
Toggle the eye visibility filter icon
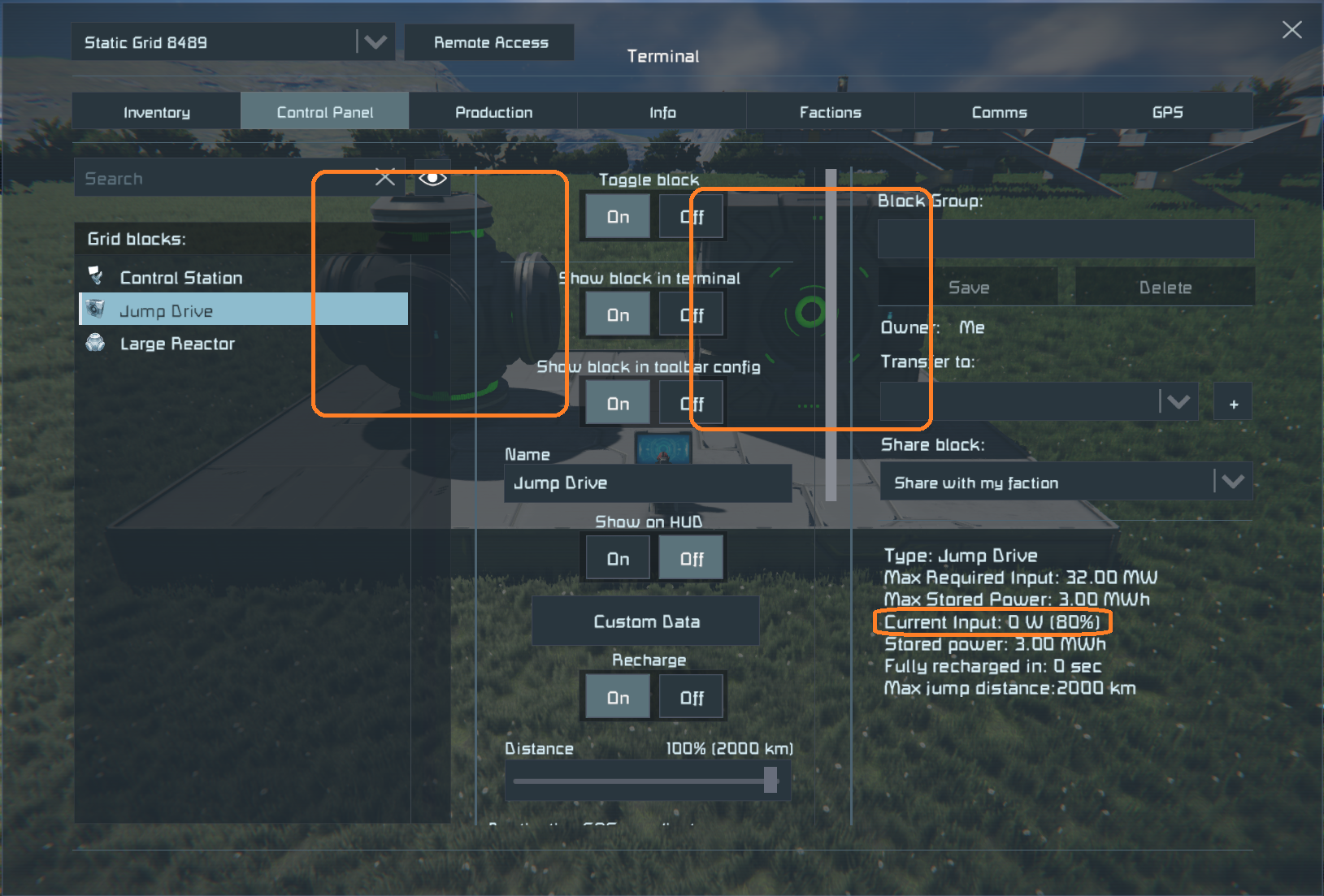(x=432, y=178)
